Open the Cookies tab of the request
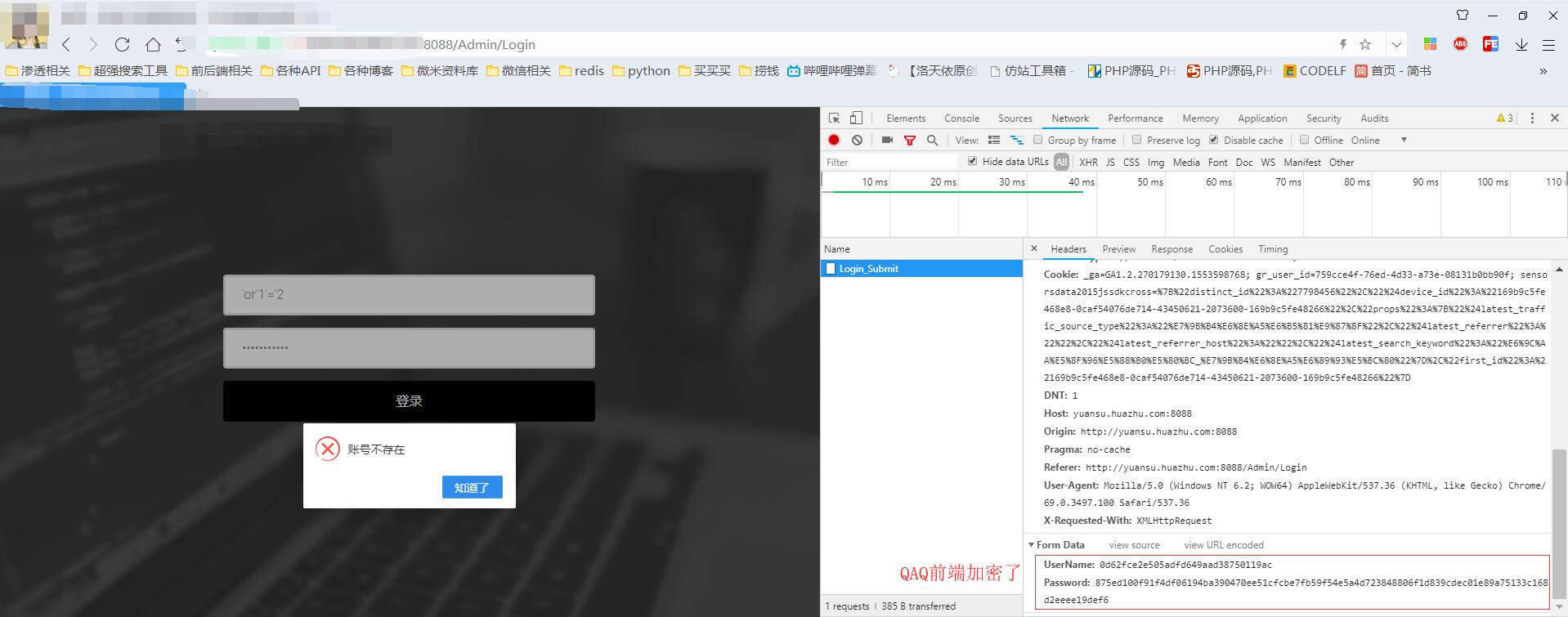The width and height of the screenshot is (1568, 617). click(1225, 249)
